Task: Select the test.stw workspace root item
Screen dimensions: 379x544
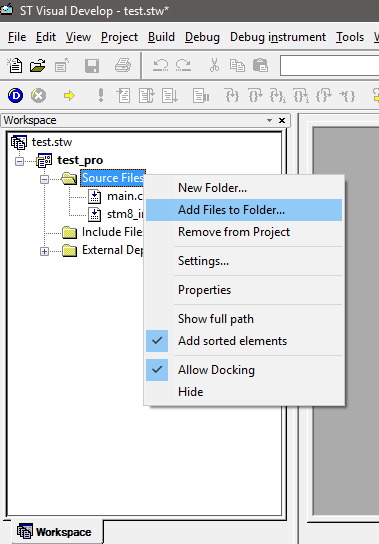Action: [x=52, y=142]
